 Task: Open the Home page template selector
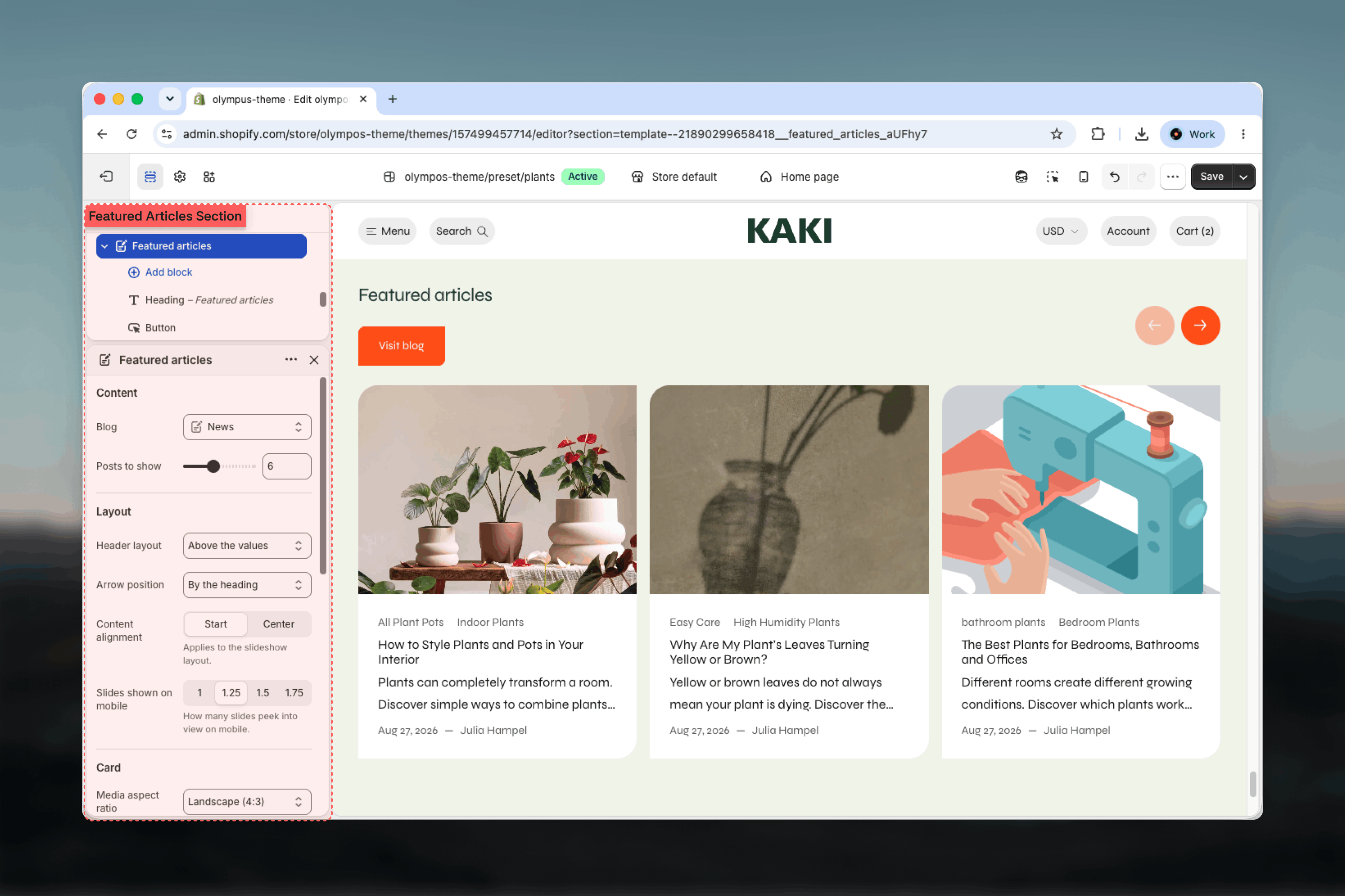(799, 177)
